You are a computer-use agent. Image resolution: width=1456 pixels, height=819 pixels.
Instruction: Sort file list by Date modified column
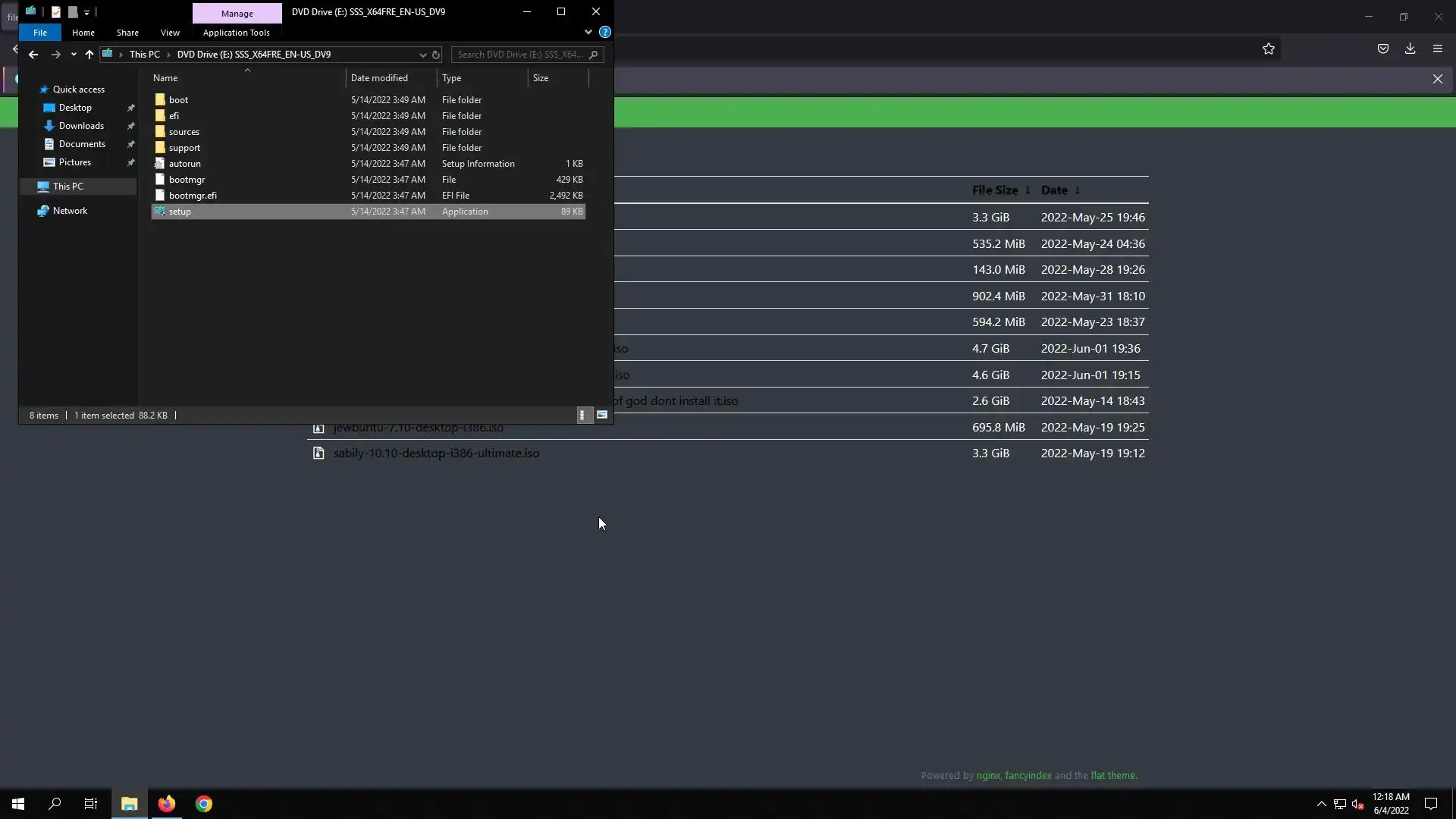[379, 78]
